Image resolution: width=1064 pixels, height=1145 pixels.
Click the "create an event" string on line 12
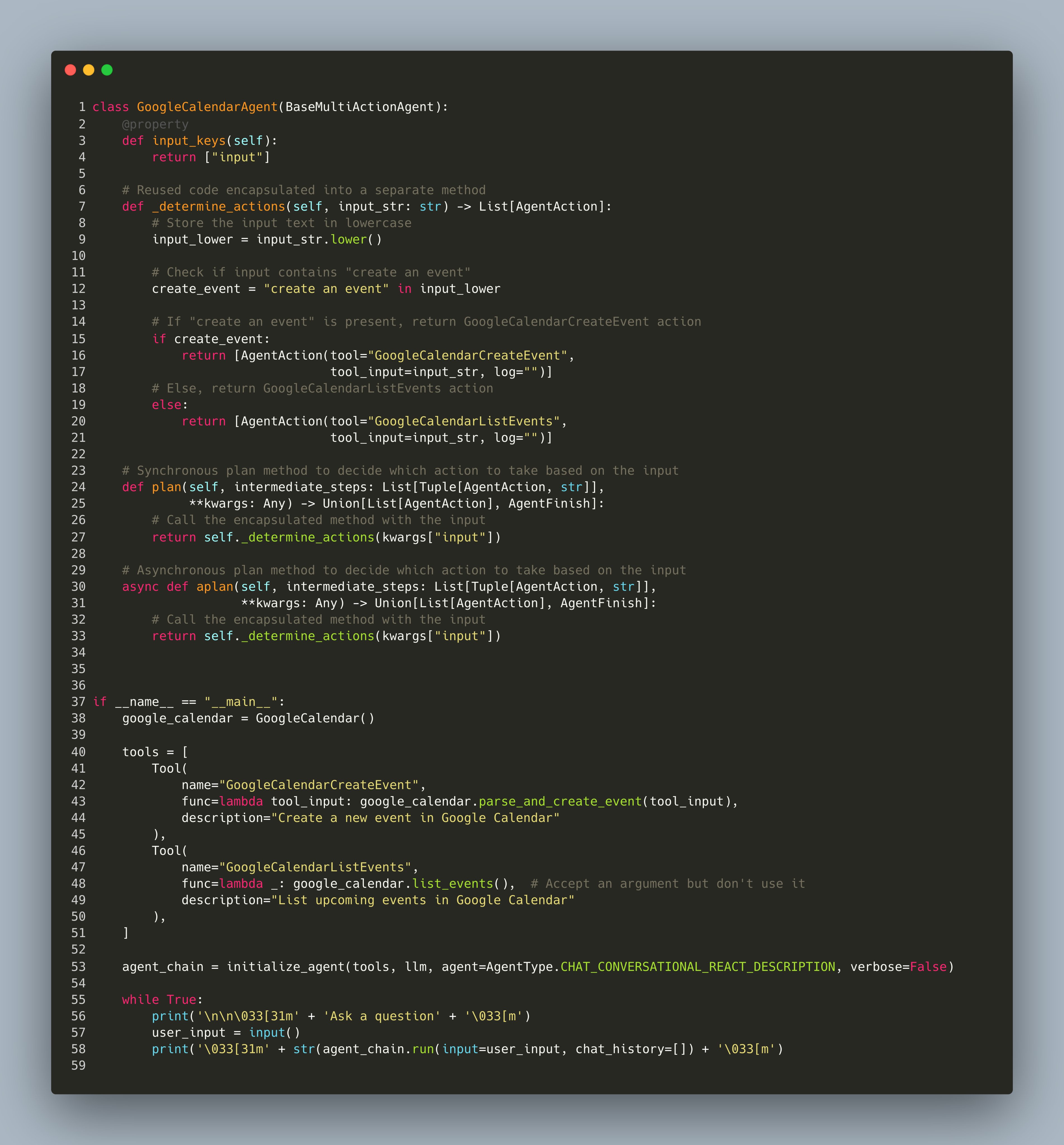326,289
